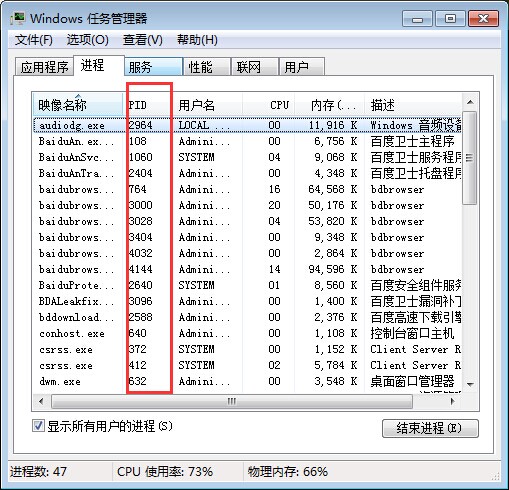The height and width of the screenshot is (490, 509).
Task: Sort by 映像名称 column header
Action: (x=78, y=105)
